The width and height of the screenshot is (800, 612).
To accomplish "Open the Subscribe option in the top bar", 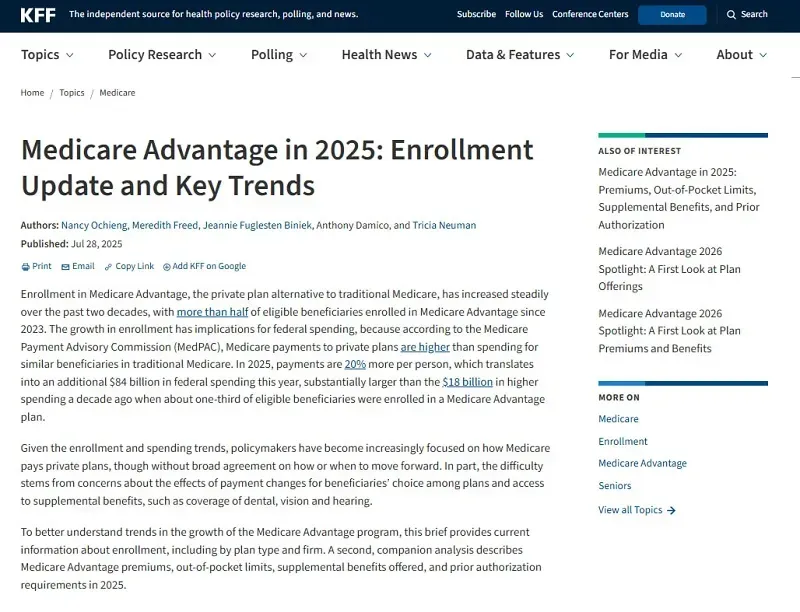I will 476,14.
